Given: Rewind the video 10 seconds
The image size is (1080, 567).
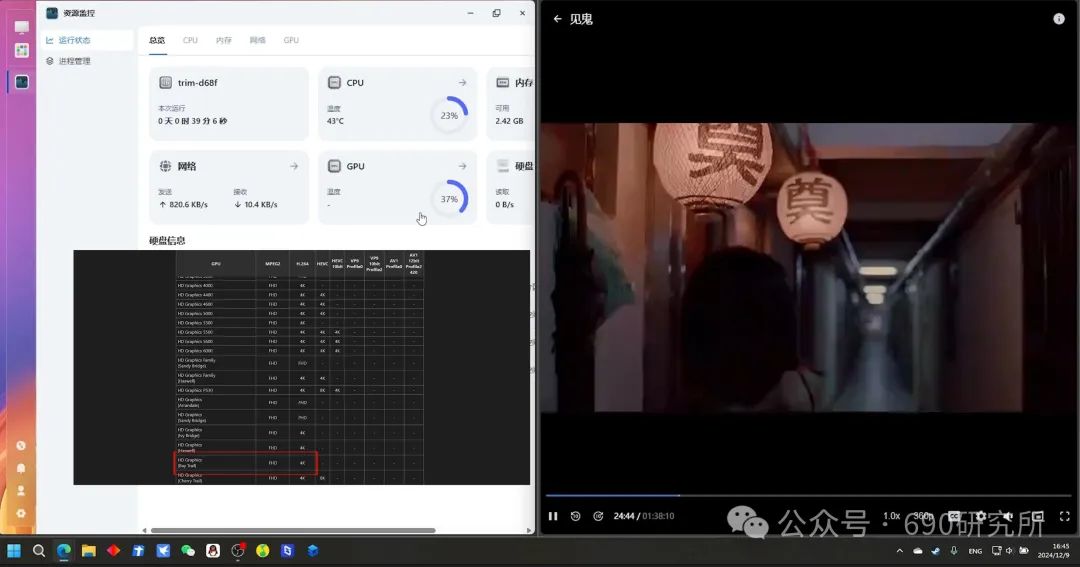Looking at the screenshot, I should click(576, 516).
